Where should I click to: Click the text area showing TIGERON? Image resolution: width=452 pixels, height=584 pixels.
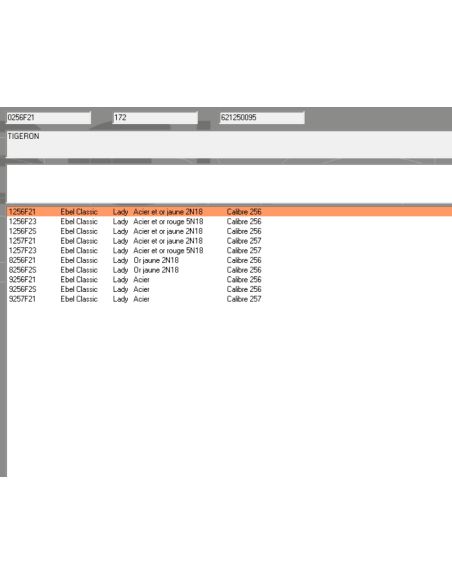(x=229, y=144)
